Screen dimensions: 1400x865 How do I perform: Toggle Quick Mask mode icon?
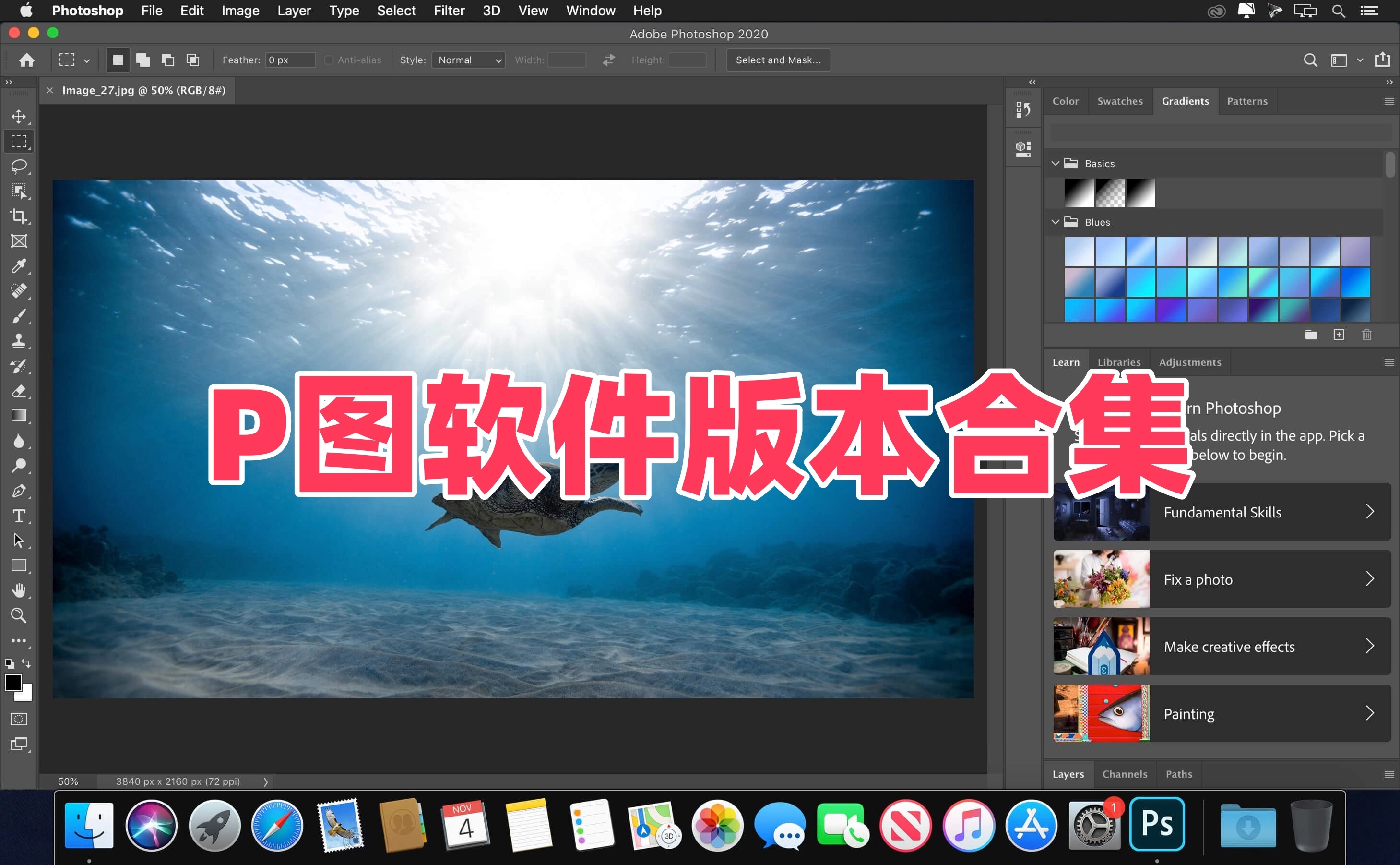click(x=19, y=719)
